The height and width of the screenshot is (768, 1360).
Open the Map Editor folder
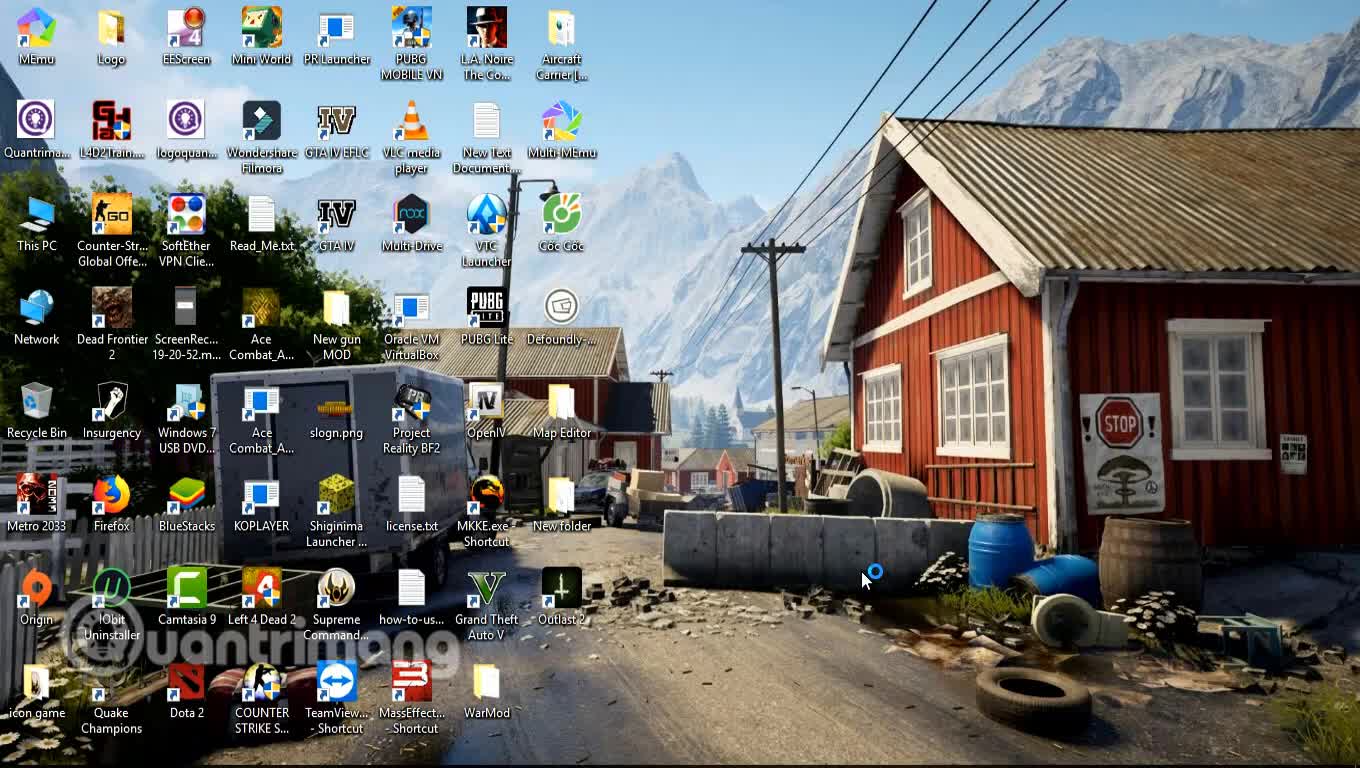coord(562,410)
